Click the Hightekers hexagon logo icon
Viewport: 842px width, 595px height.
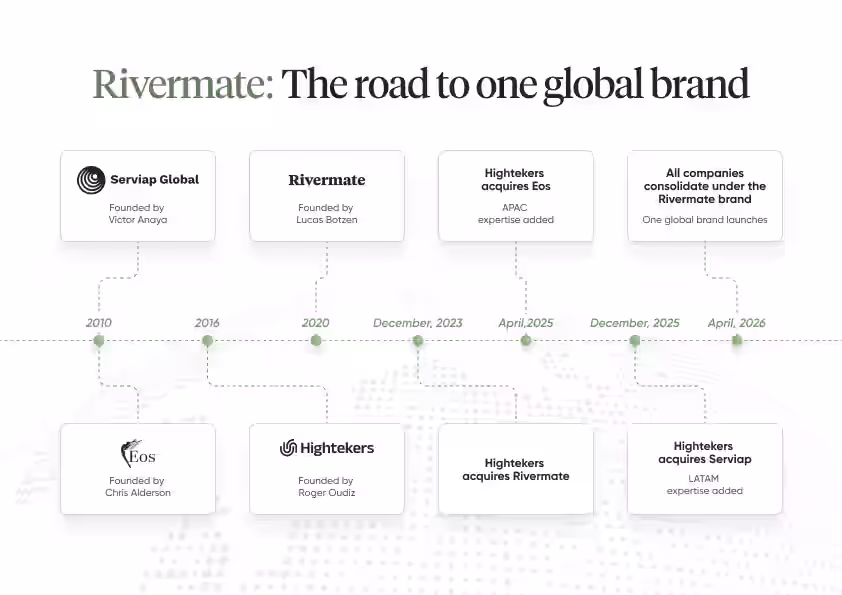[x=288, y=447]
